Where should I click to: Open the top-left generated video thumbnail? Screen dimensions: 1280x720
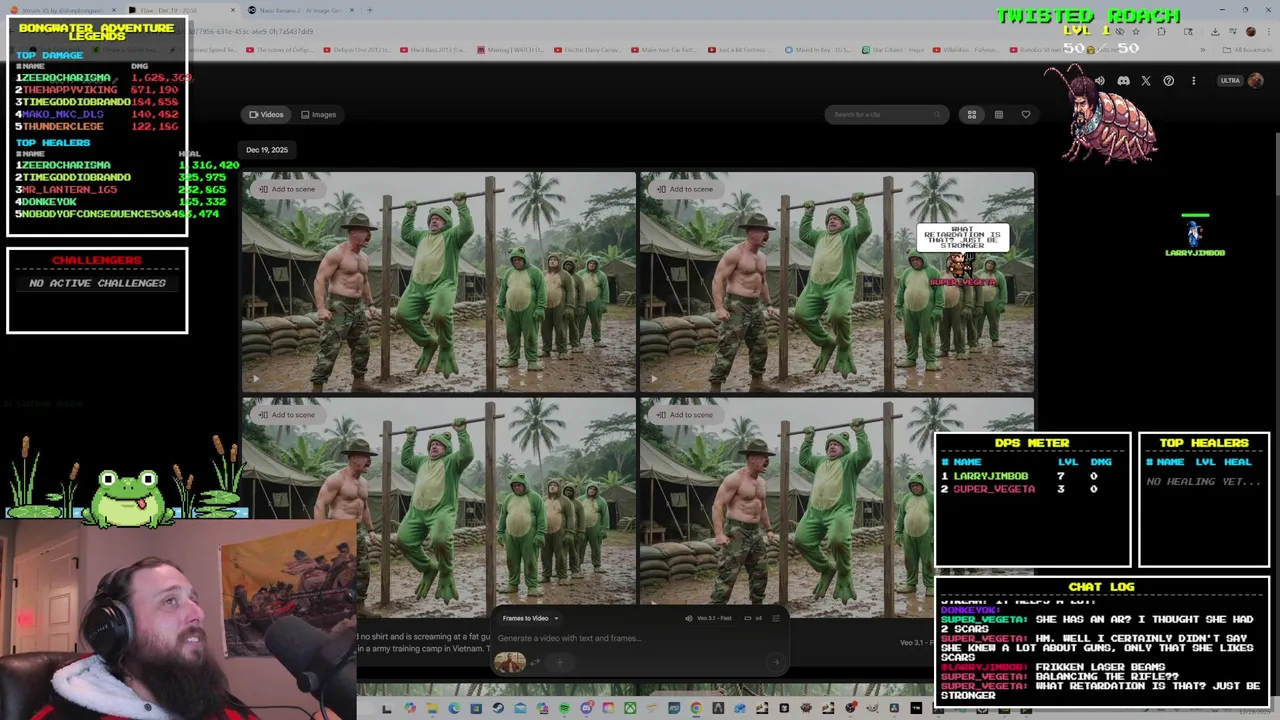click(x=438, y=282)
